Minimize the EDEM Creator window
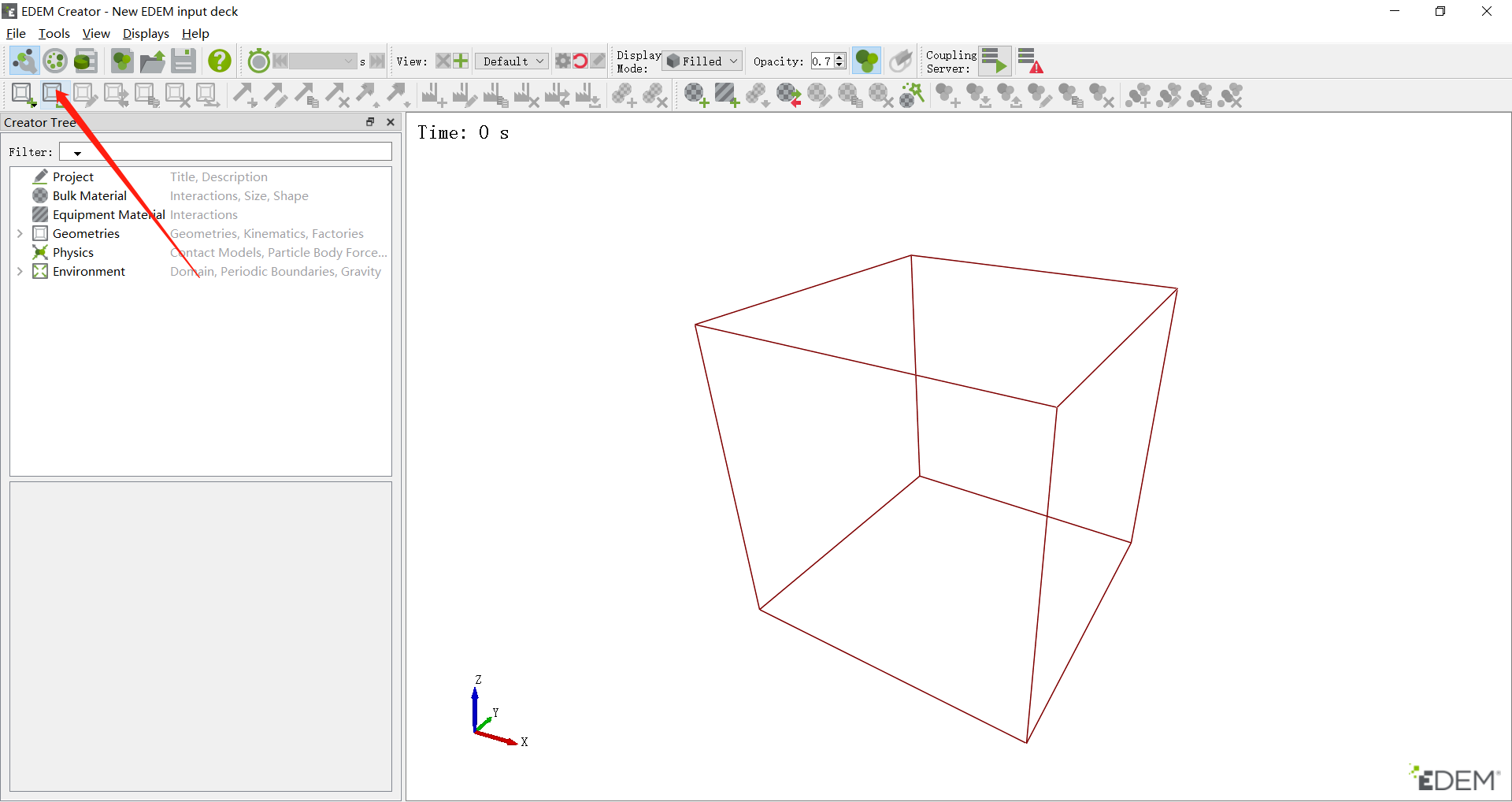This screenshot has height=802, width=1512. click(1395, 11)
